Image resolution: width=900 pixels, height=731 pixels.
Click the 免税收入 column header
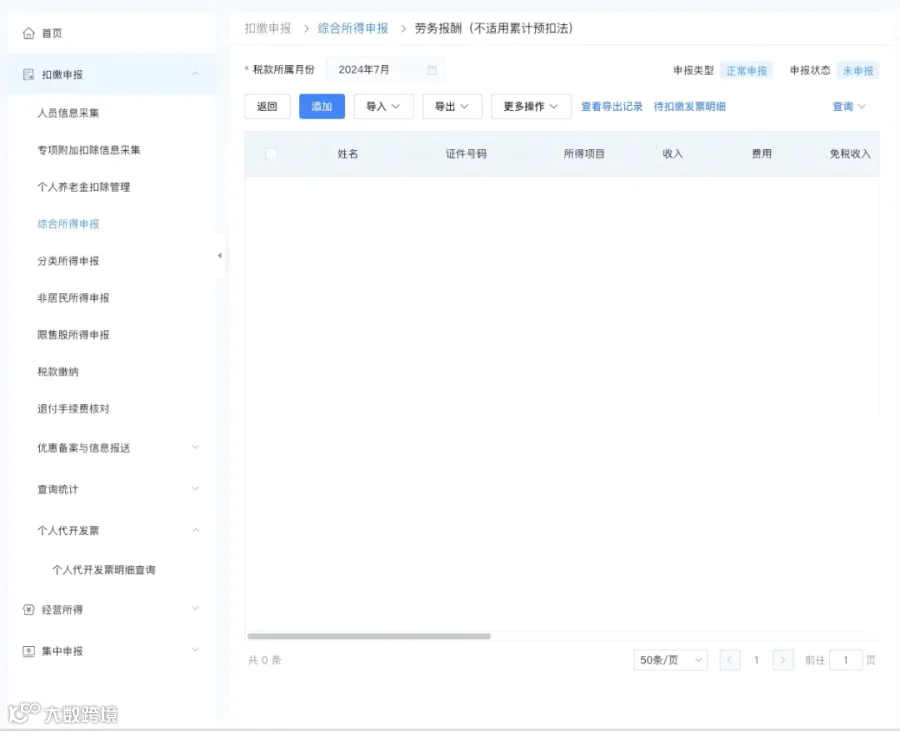point(850,154)
